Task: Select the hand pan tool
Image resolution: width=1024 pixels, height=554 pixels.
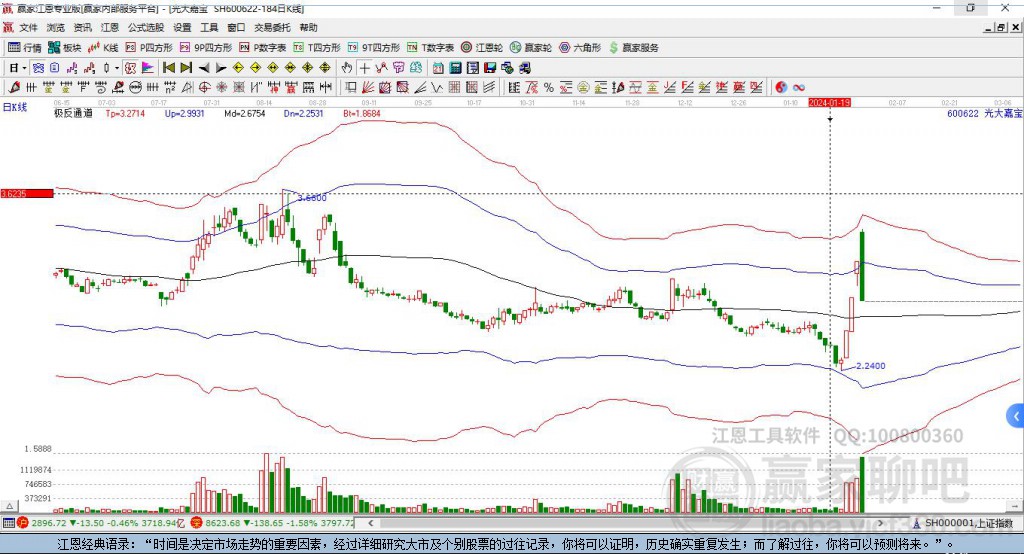Action: click(x=347, y=68)
